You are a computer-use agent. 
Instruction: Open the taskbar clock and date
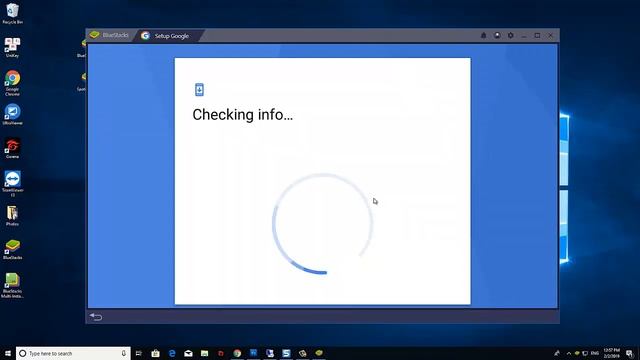[x=611, y=353]
